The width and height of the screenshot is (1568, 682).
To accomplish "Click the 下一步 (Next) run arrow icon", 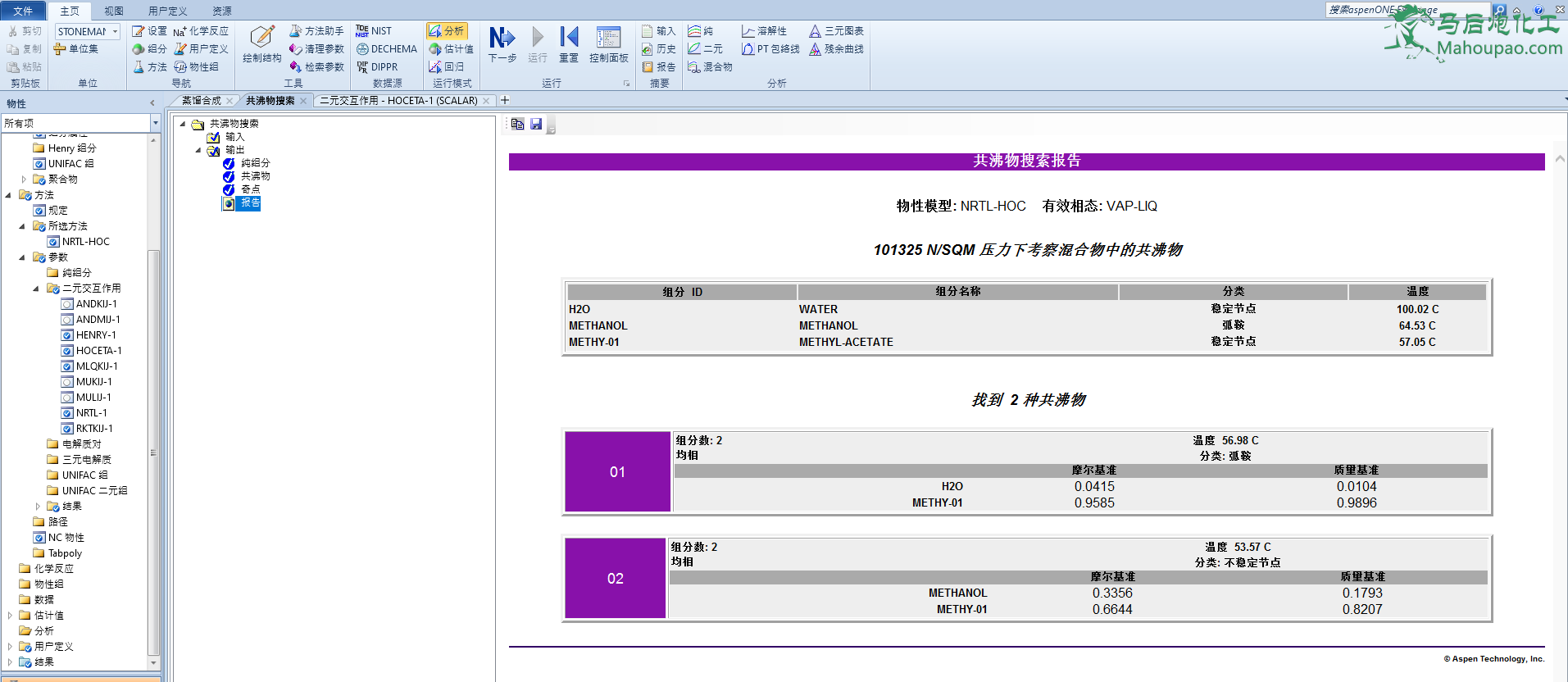I will [x=502, y=38].
